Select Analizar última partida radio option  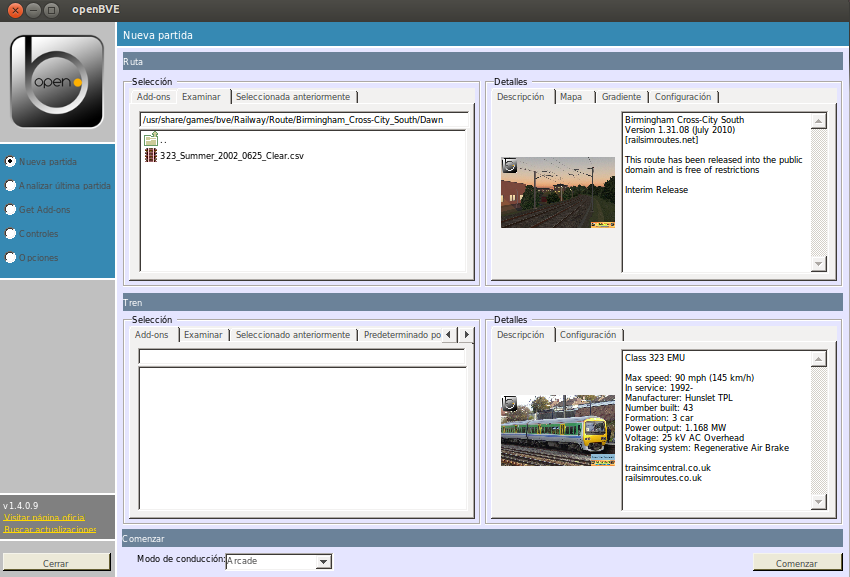pyautogui.click(x=10, y=185)
